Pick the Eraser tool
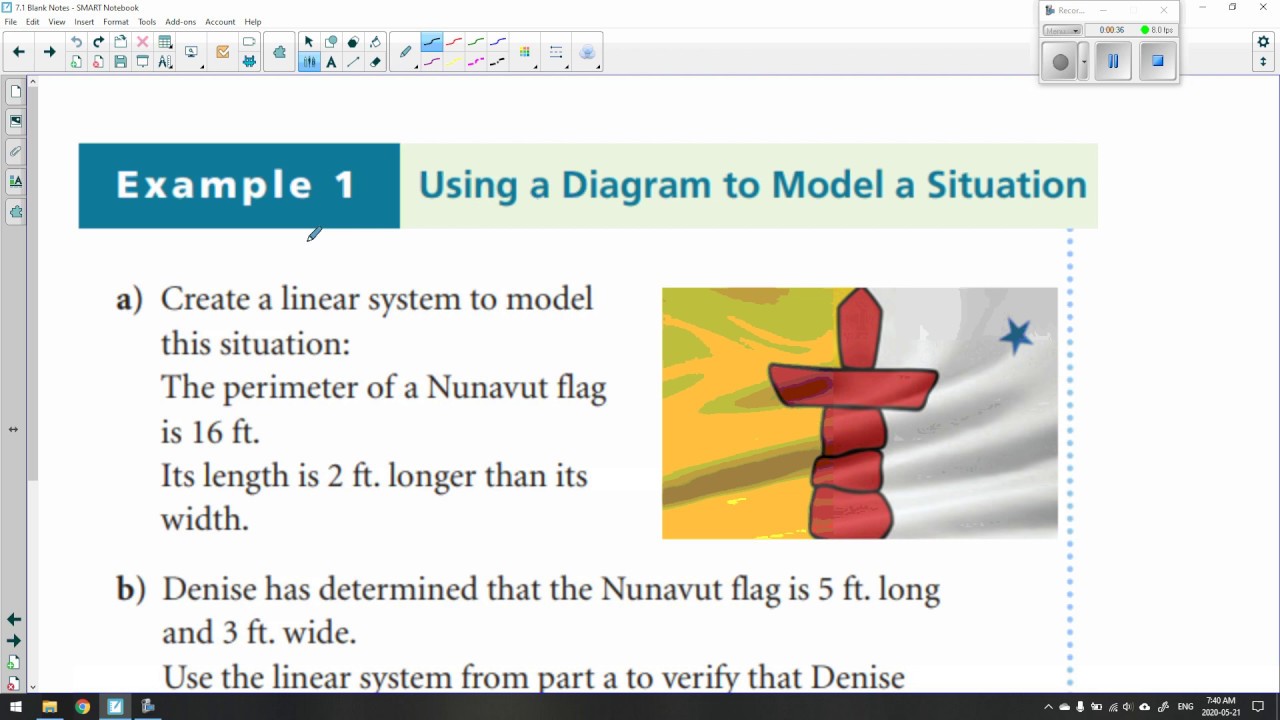Screen dimensions: 1280x720 375,62
